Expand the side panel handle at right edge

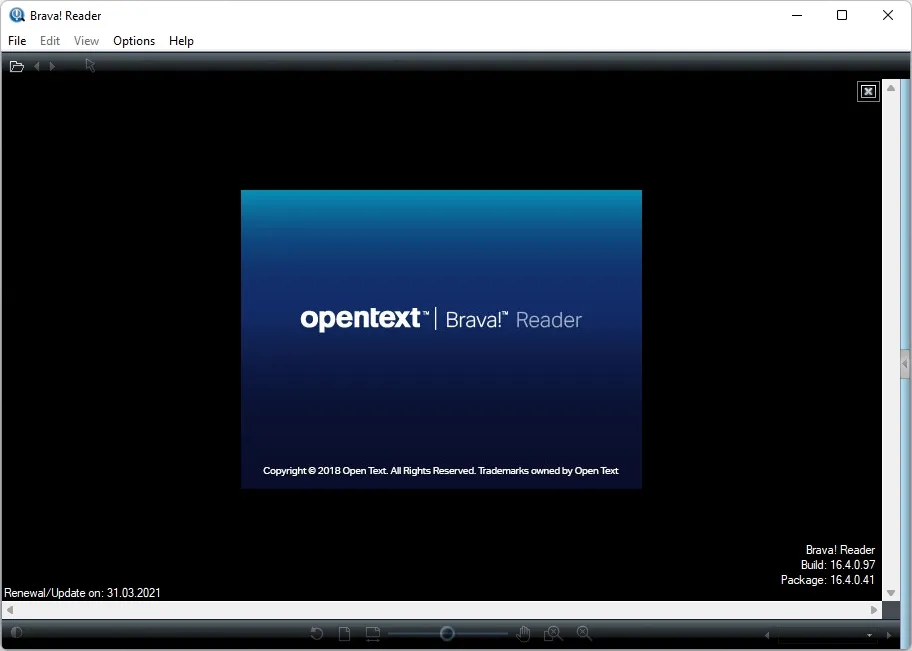click(905, 364)
